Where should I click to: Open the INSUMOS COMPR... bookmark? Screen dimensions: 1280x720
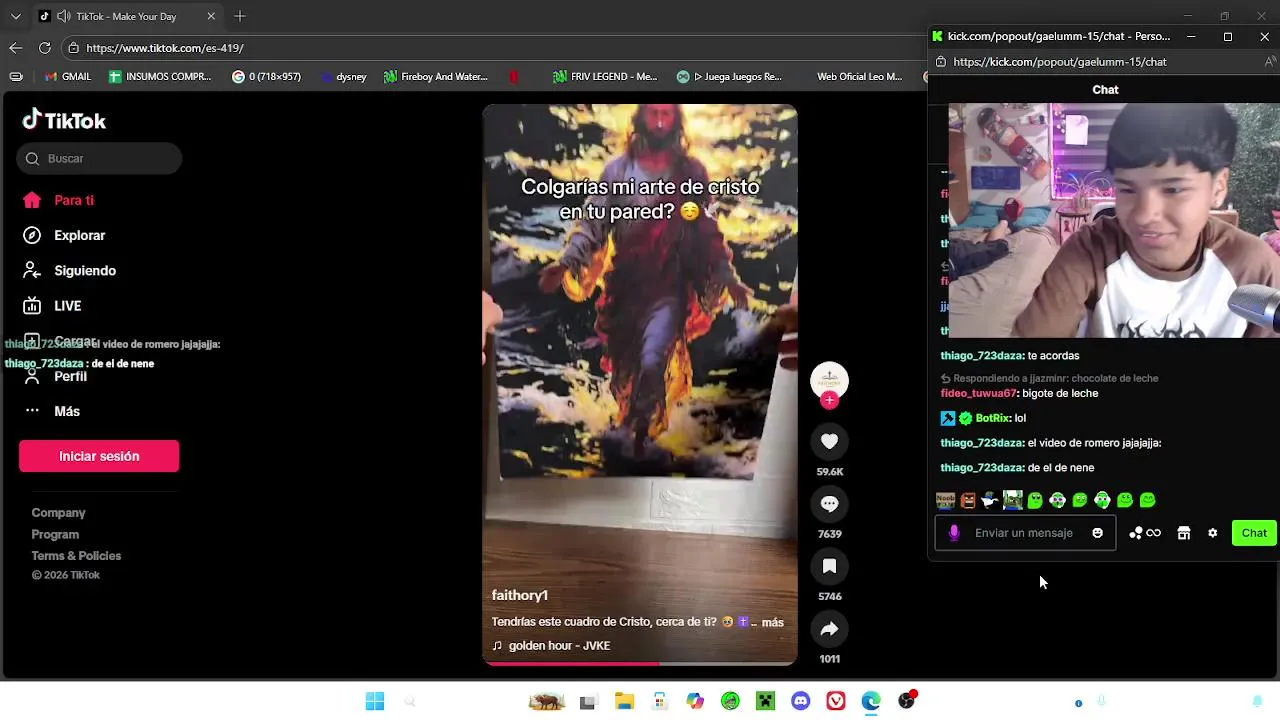pyautogui.click(x=160, y=76)
